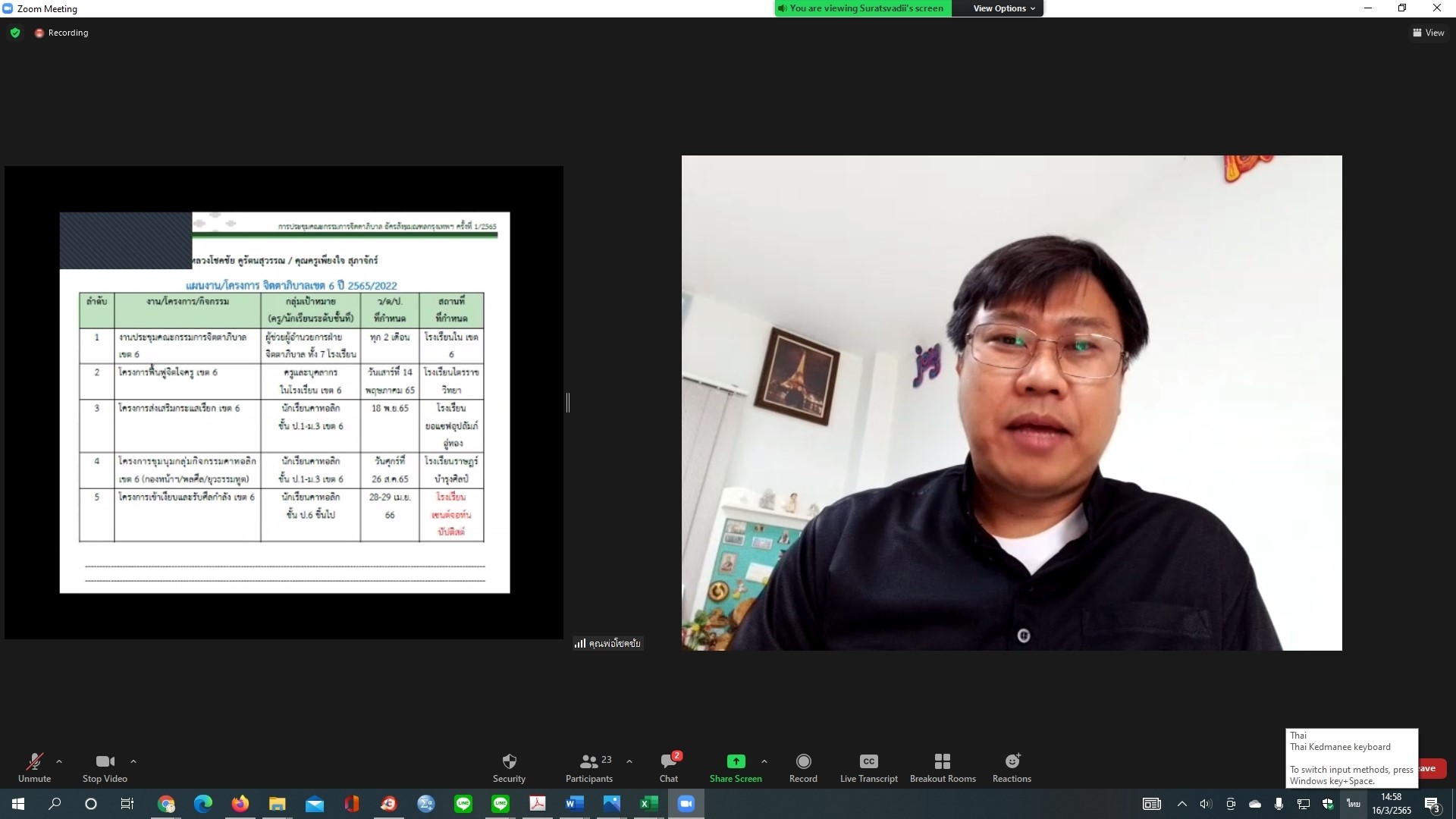Open Firefox from taskbar

[x=240, y=804]
